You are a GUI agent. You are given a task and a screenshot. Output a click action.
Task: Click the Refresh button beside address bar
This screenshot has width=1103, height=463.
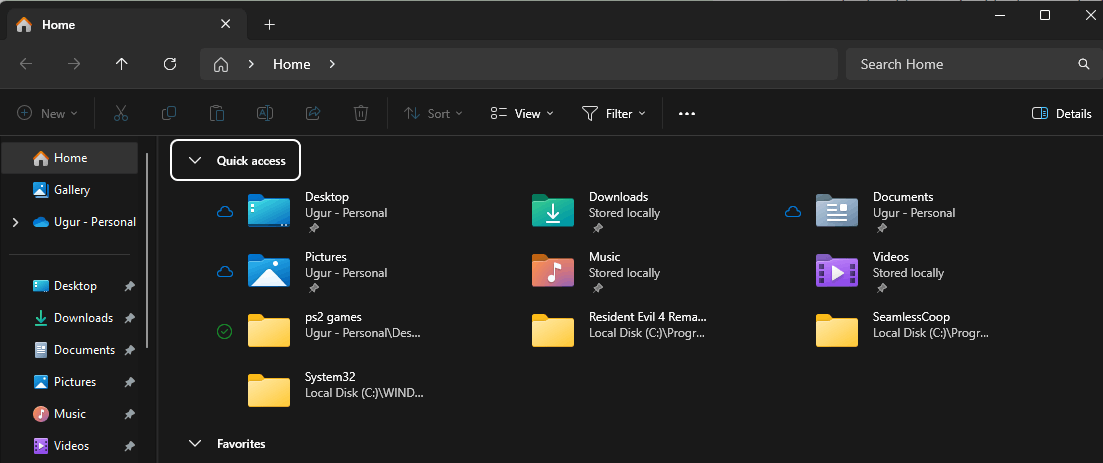click(x=170, y=64)
